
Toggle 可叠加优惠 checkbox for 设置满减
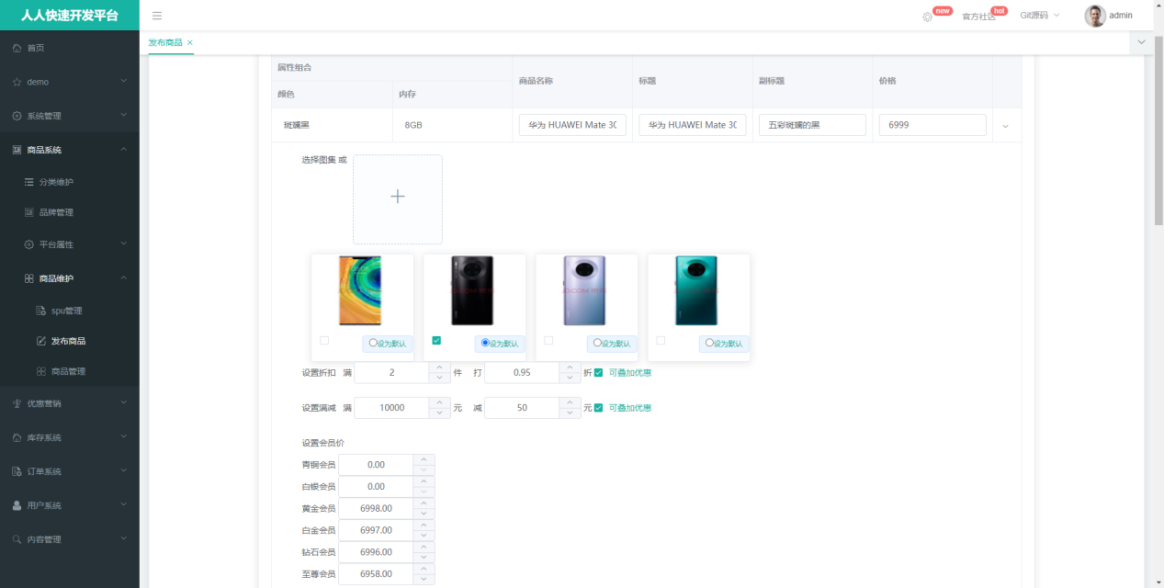click(x=598, y=407)
